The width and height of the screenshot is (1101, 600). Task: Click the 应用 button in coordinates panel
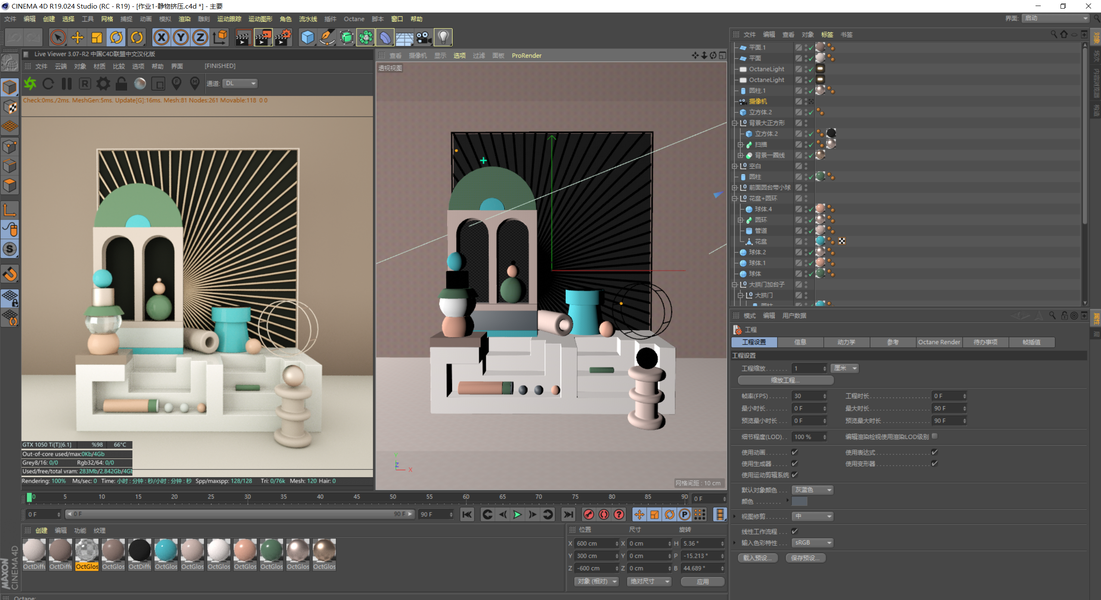click(x=703, y=582)
